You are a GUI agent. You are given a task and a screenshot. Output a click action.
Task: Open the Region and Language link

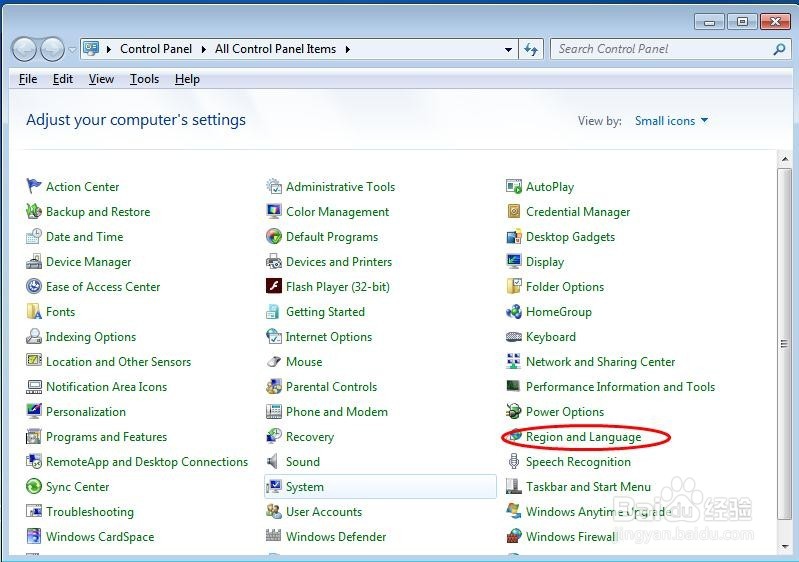coord(583,437)
